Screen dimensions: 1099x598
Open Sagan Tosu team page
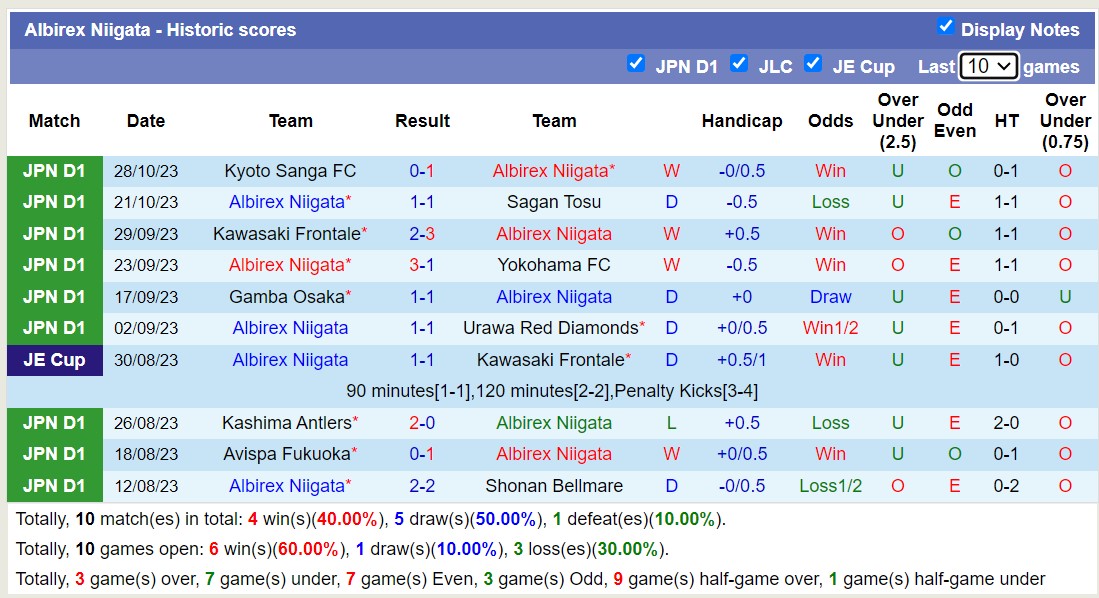point(554,202)
